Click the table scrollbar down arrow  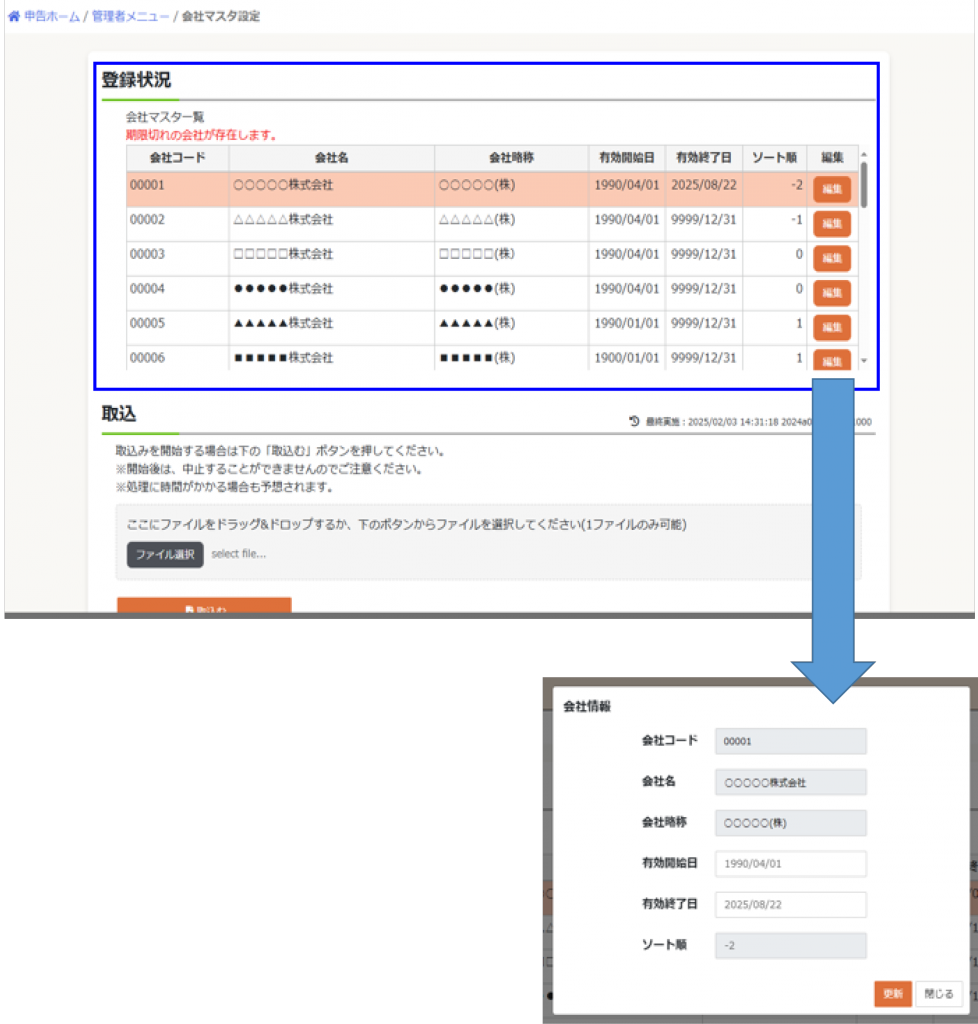point(864,360)
